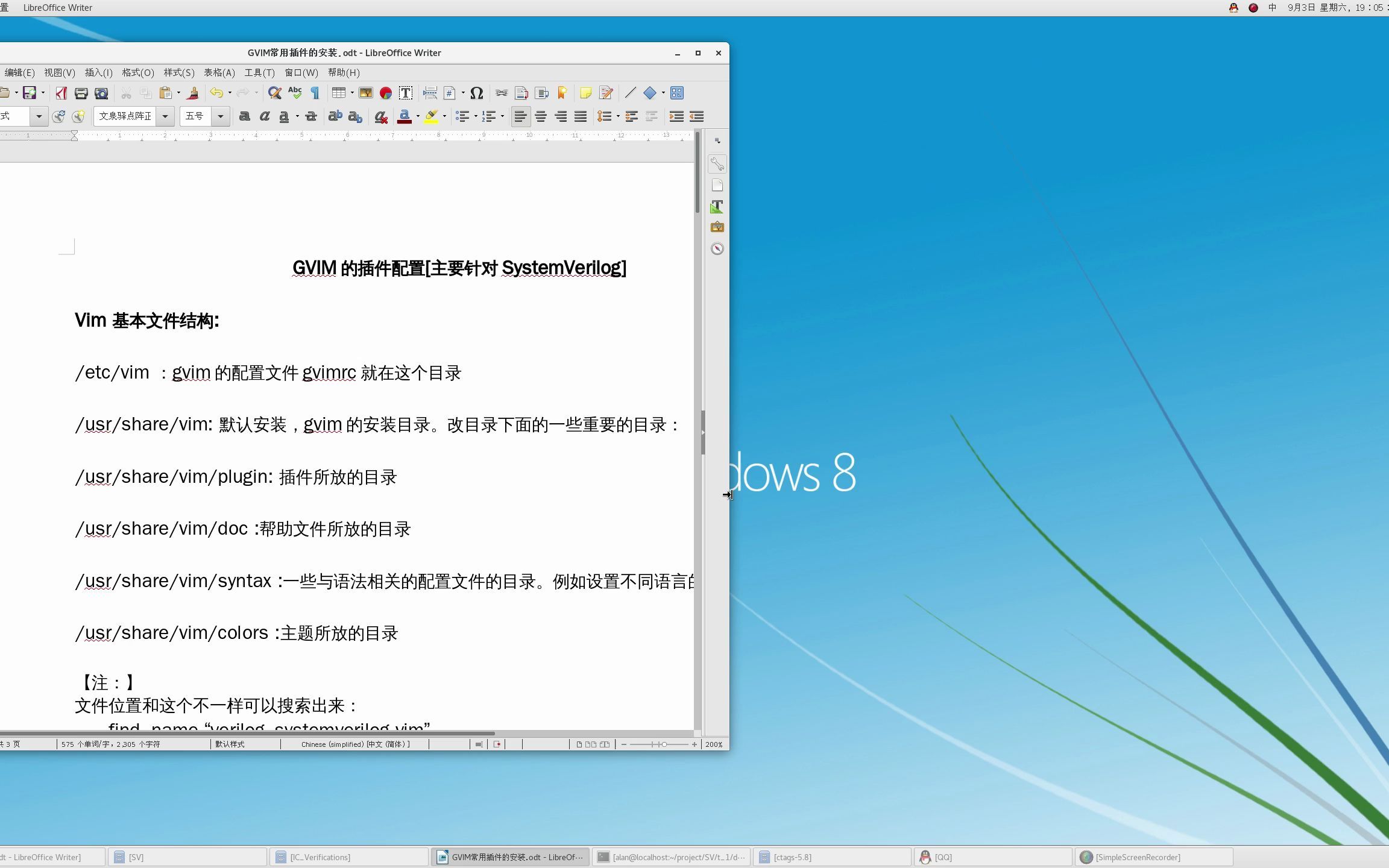Open the 表格(A) menu

[219, 72]
